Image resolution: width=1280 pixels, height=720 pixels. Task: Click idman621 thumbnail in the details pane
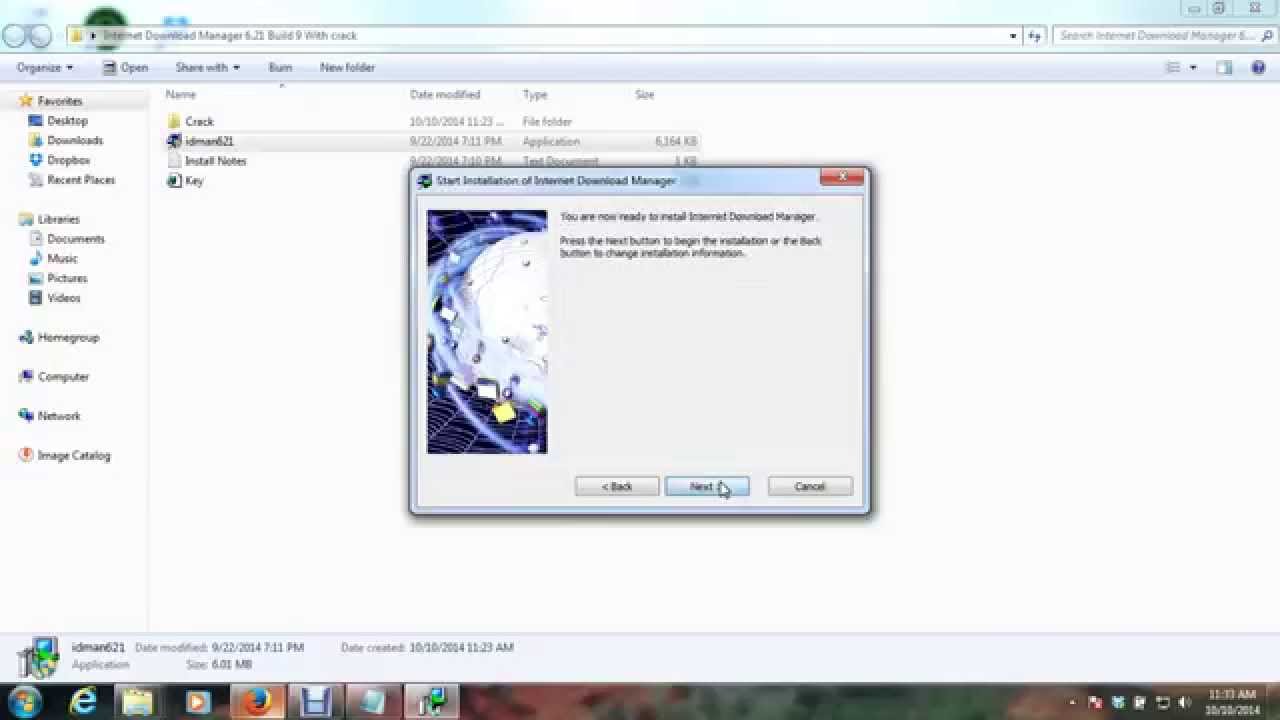[x=38, y=658]
